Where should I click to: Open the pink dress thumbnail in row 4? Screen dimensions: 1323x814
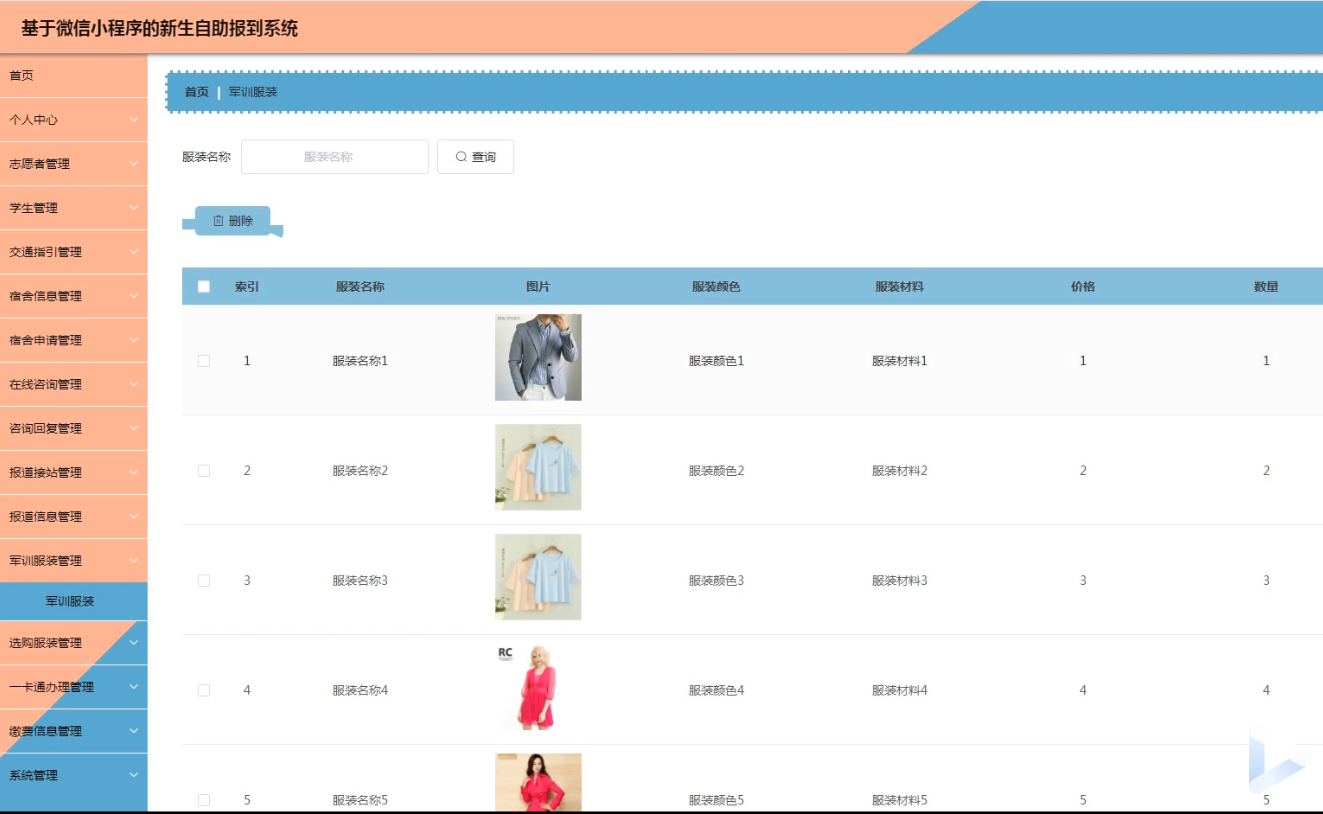click(538, 687)
